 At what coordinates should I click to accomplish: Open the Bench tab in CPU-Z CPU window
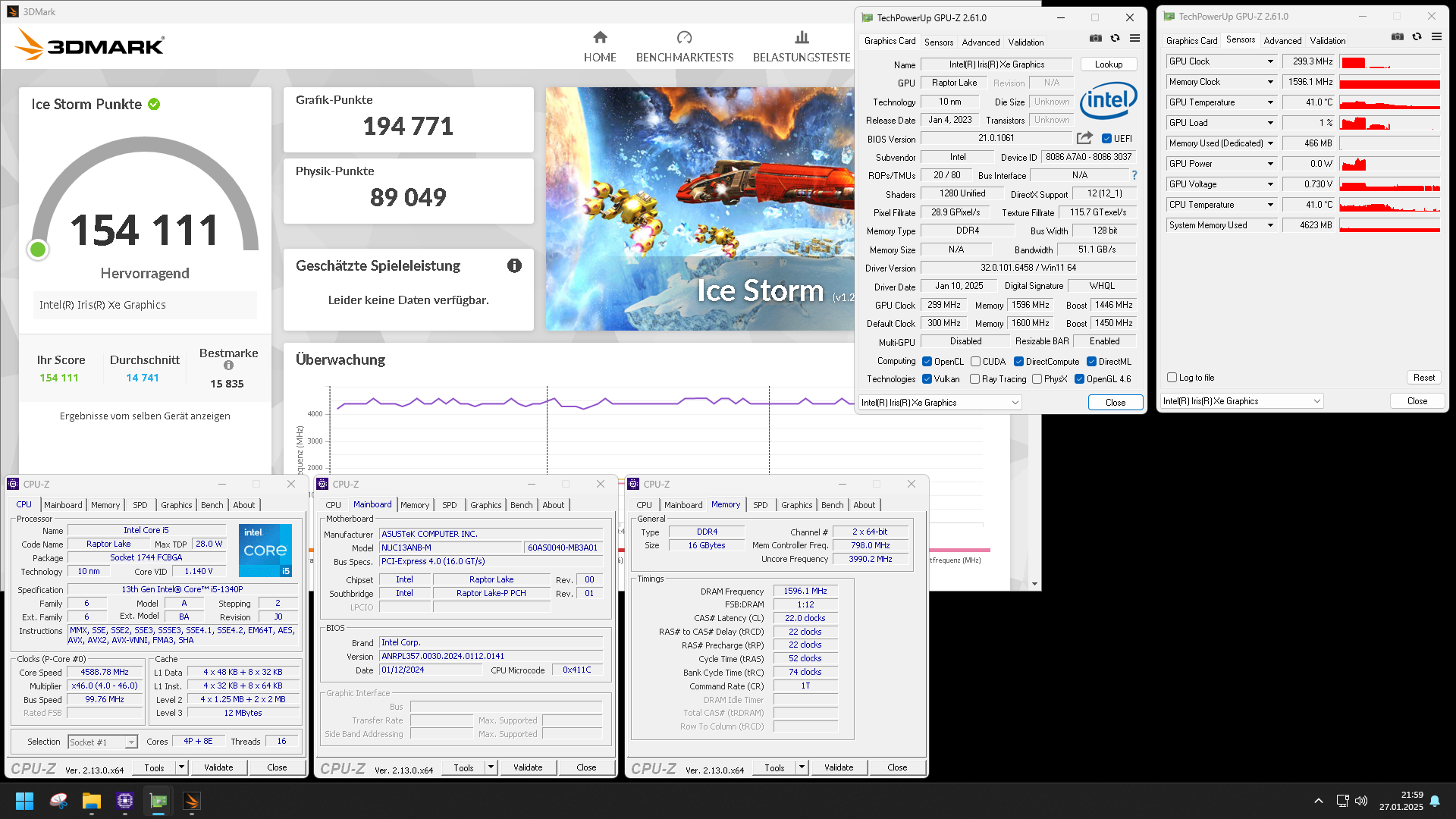(212, 505)
